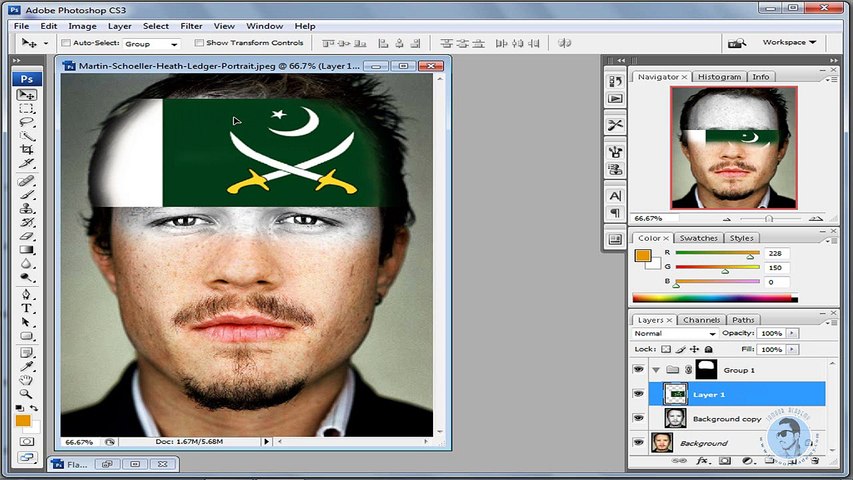Open the Workspace dropdown

pos(789,43)
